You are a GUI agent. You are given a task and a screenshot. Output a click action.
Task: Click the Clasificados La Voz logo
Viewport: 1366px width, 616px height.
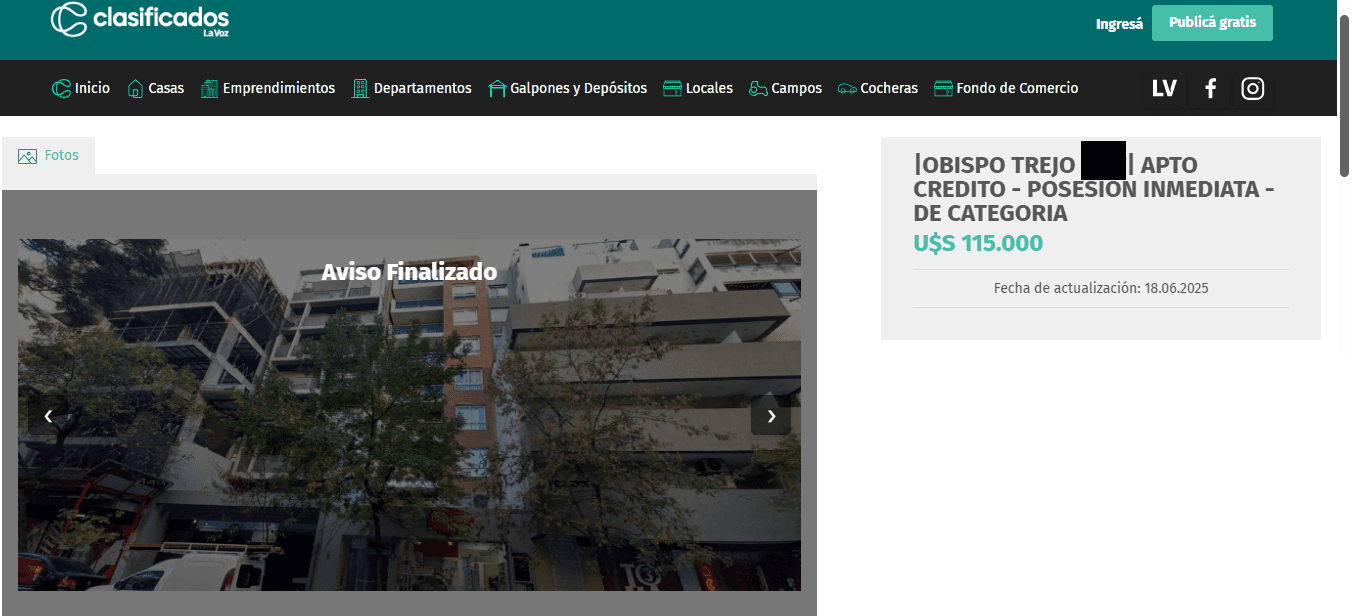tap(139, 20)
